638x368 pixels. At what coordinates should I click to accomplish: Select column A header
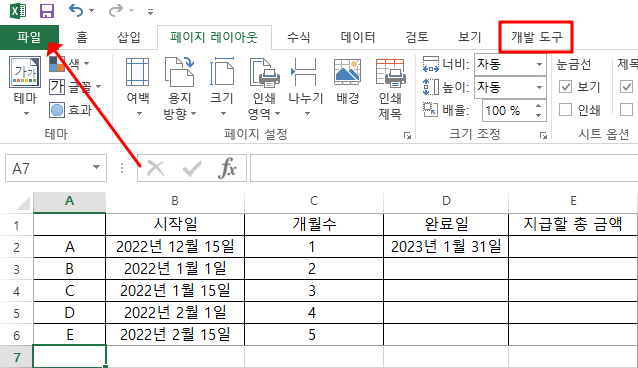coord(70,201)
